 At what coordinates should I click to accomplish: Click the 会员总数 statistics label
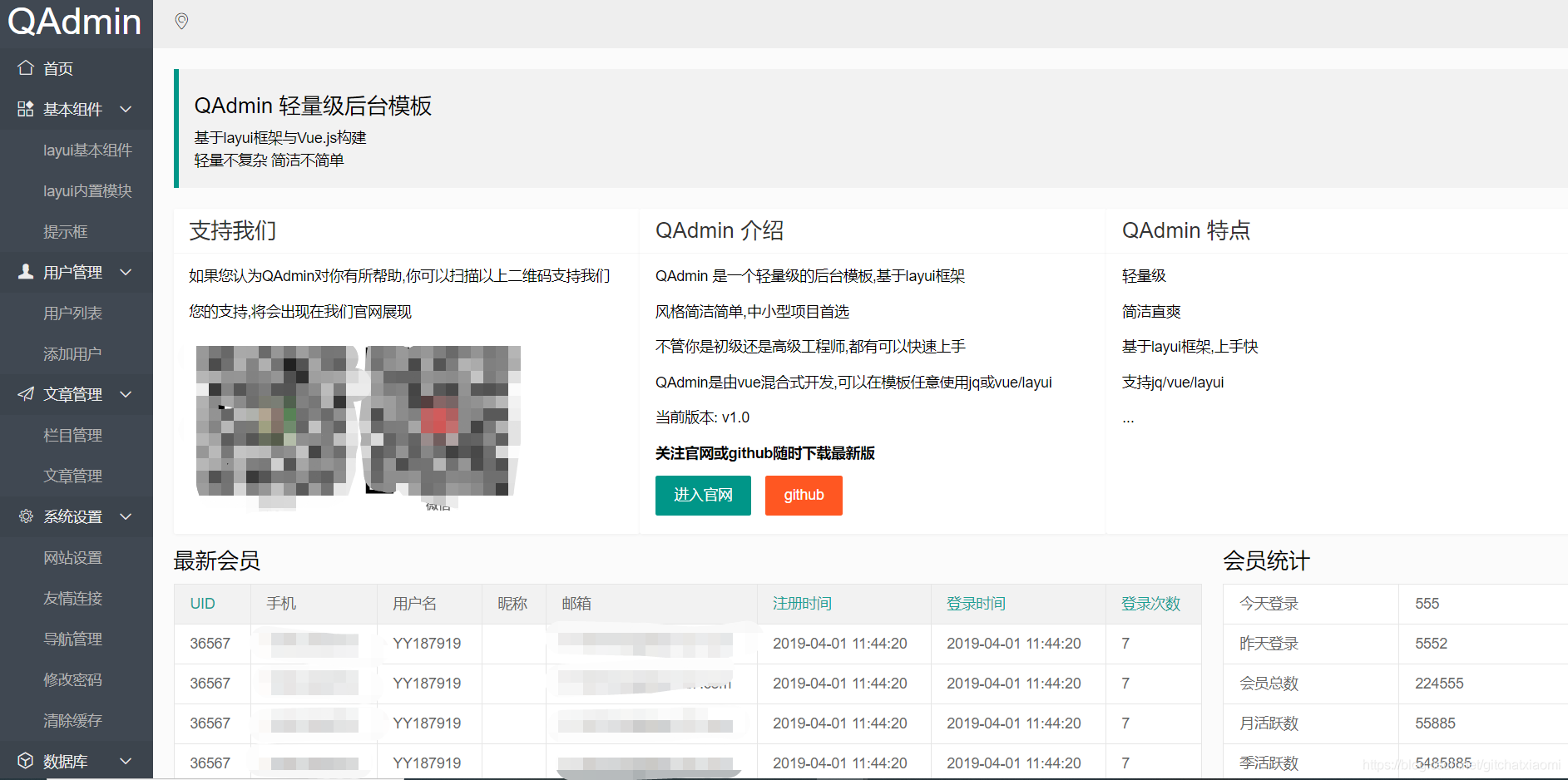click(1269, 684)
